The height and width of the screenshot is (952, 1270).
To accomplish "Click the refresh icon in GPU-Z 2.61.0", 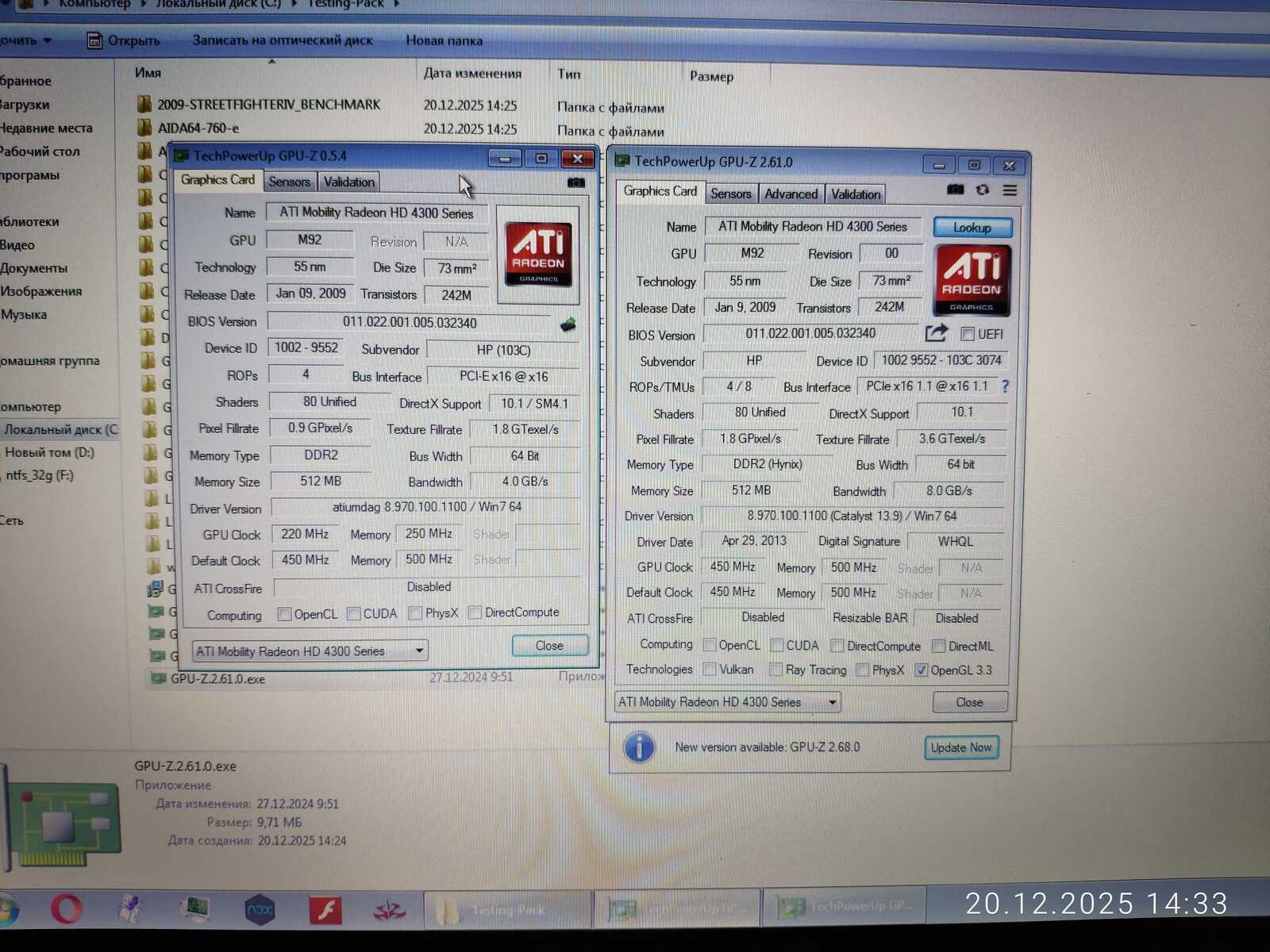I will pos(983,190).
